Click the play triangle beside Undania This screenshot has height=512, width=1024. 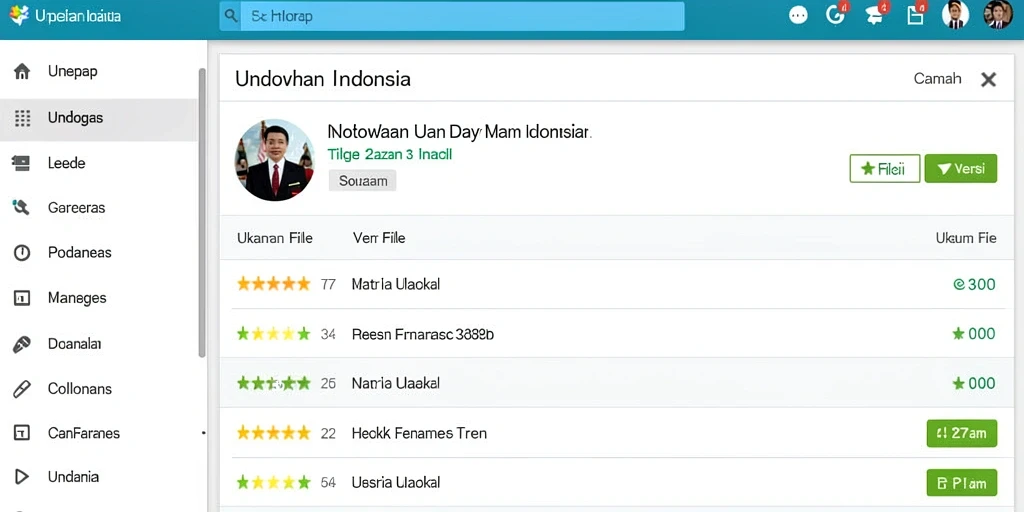pos(22,477)
